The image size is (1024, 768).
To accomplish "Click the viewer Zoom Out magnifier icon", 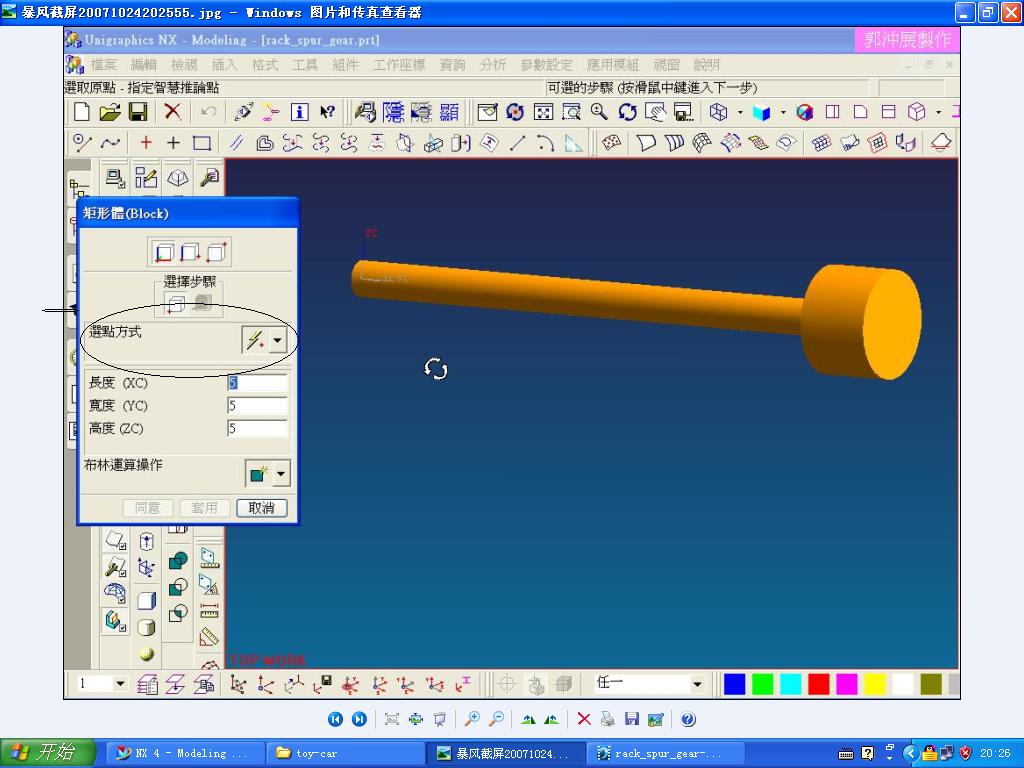I will click(x=496, y=719).
